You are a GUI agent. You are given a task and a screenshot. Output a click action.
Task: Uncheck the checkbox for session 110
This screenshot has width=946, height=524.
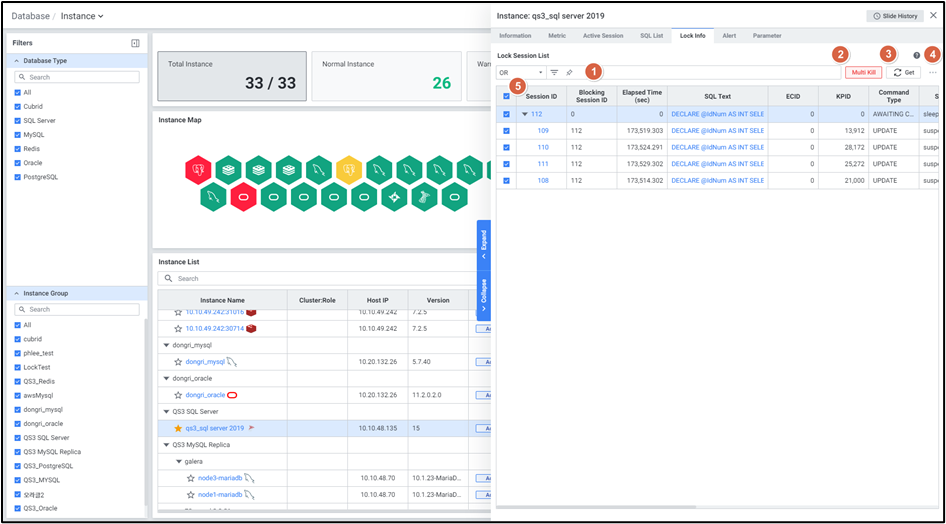506,147
